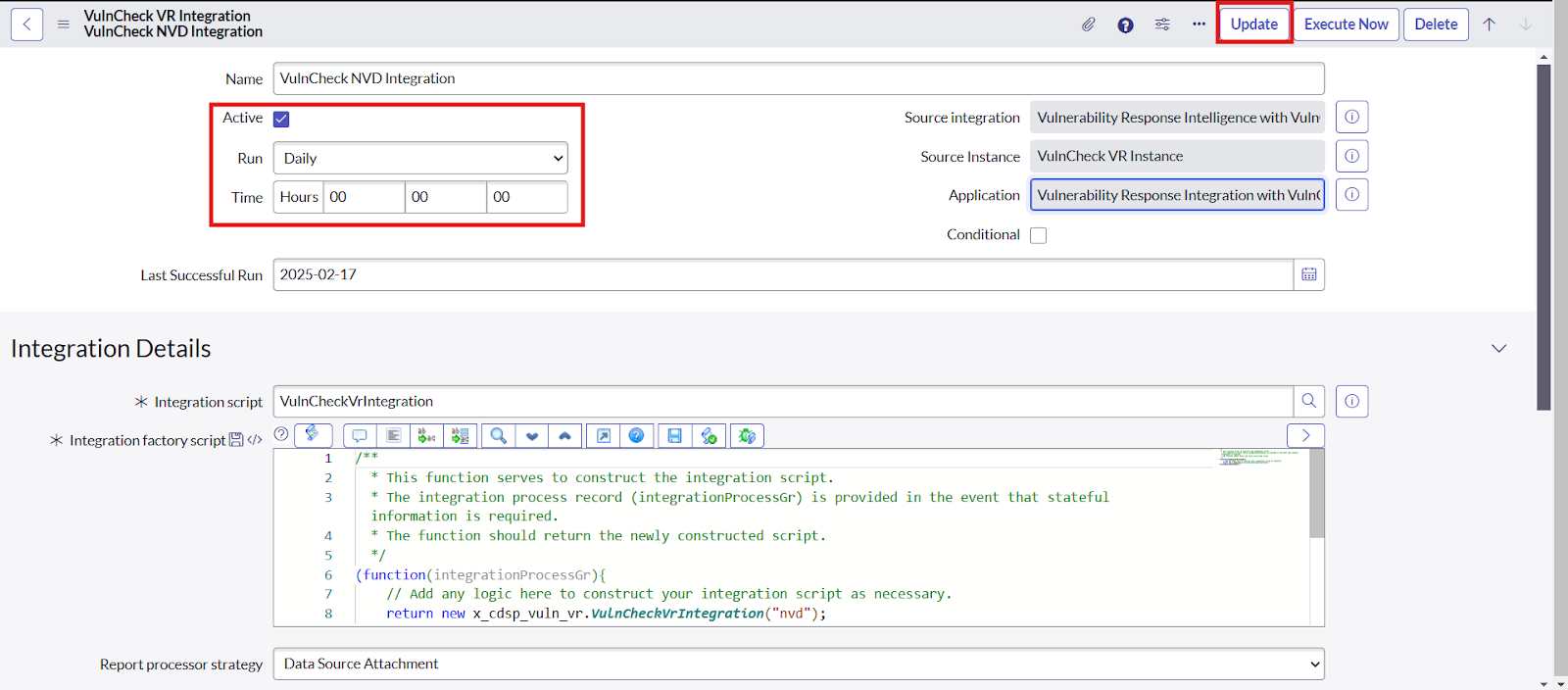The image size is (1568, 690).
Task: Open the form context hamburger menu
Action: [64, 25]
